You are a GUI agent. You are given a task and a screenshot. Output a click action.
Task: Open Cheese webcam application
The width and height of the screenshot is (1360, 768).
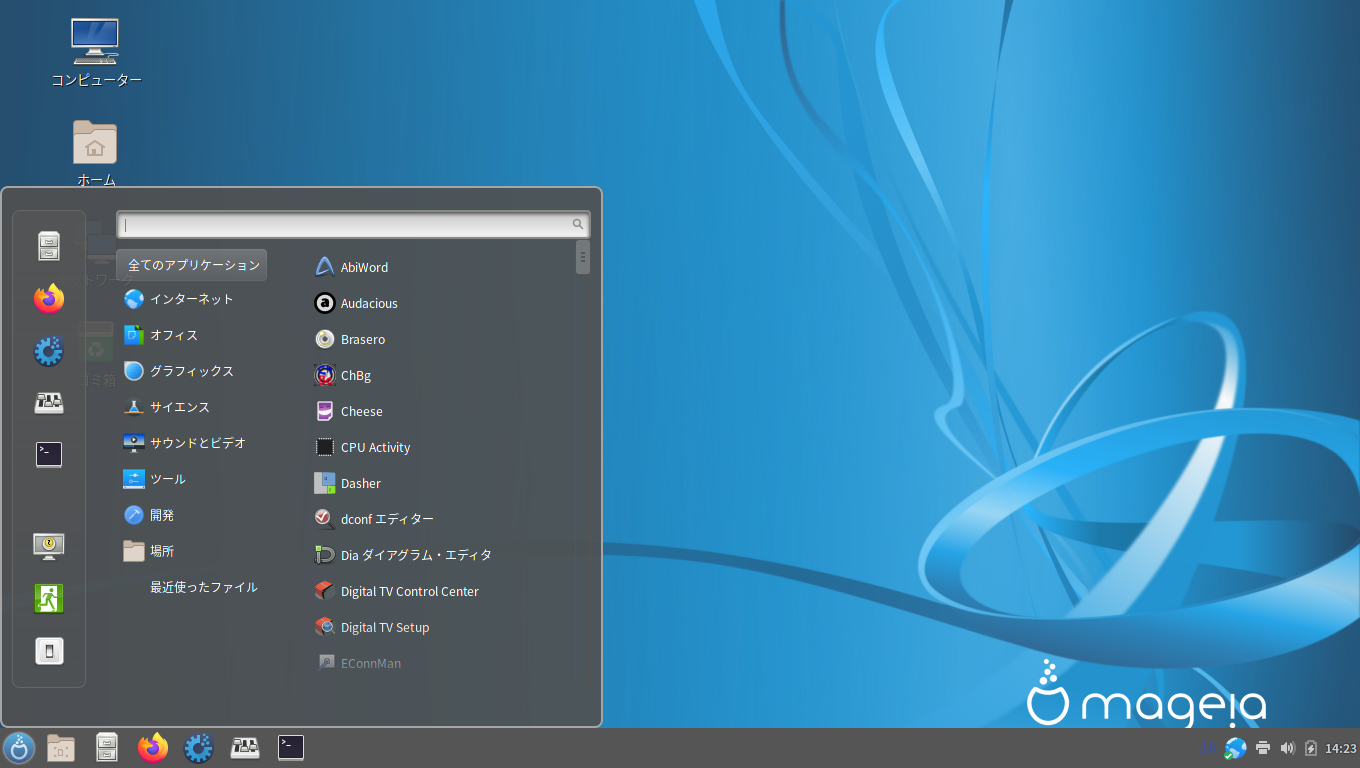[349, 411]
